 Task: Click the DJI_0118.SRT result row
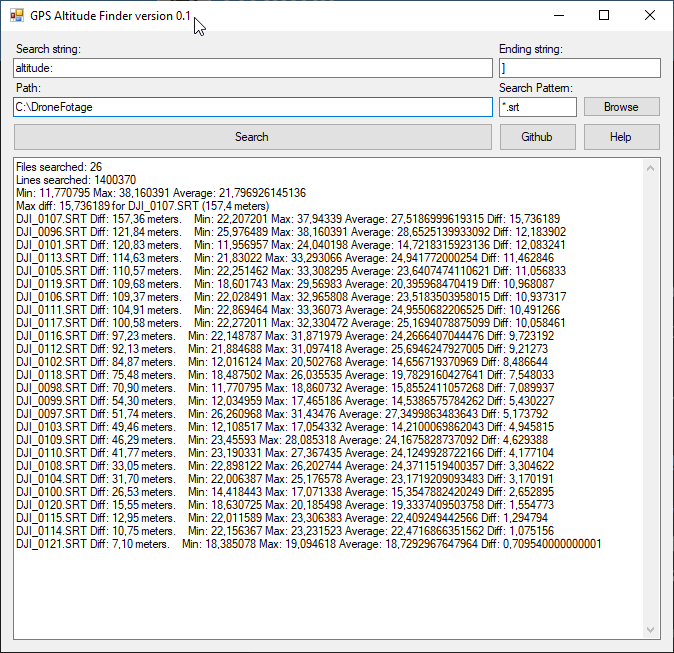click(285, 375)
